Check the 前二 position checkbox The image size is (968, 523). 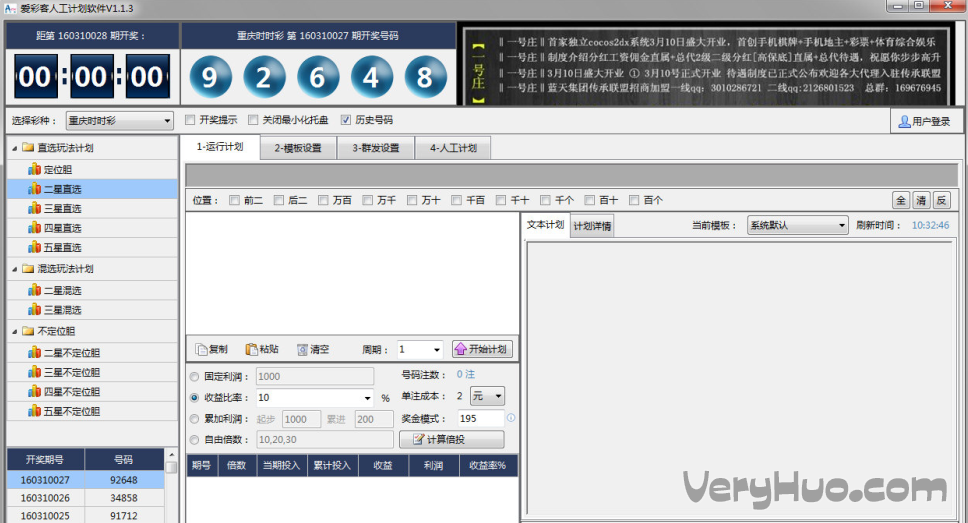pos(234,200)
